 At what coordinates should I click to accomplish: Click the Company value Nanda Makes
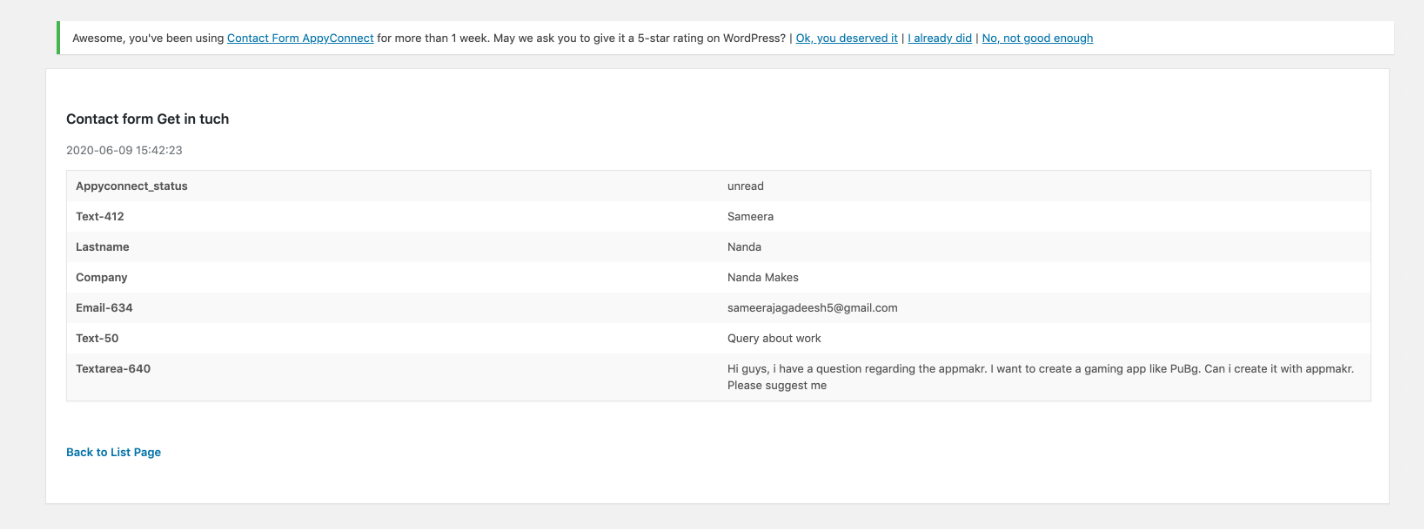pyautogui.click(x=763, y=277)
